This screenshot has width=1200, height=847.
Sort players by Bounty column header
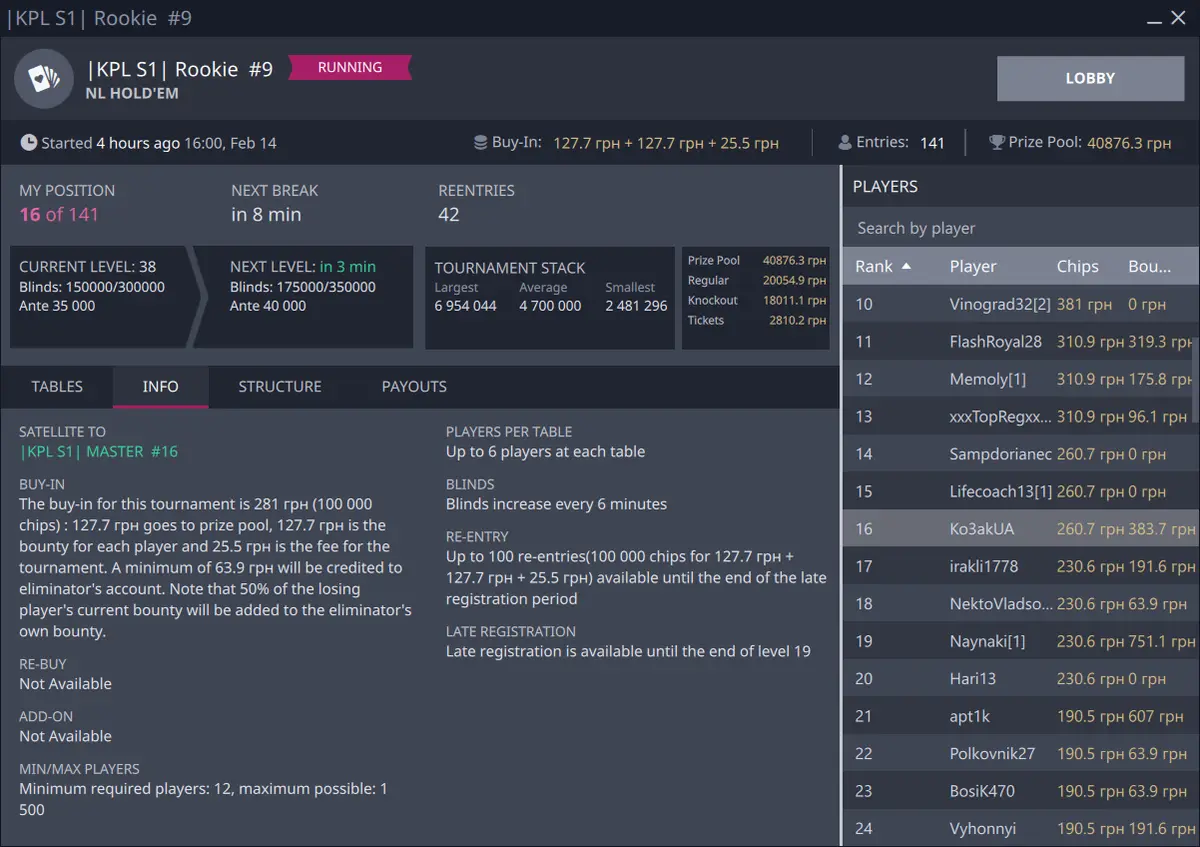[x=1149, y=266]
